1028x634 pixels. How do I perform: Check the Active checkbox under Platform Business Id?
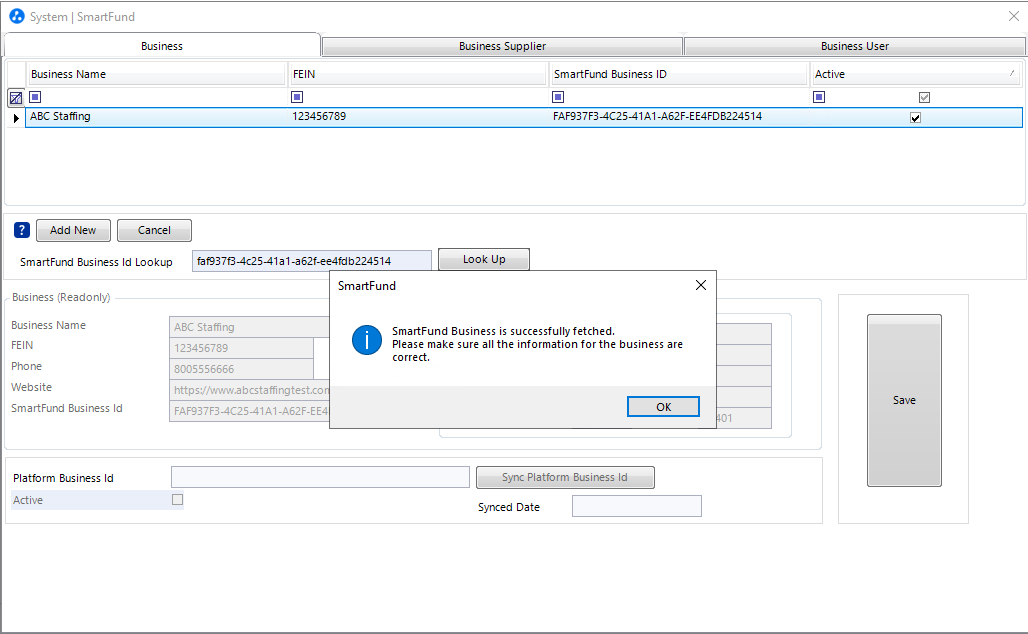[177, 500]
